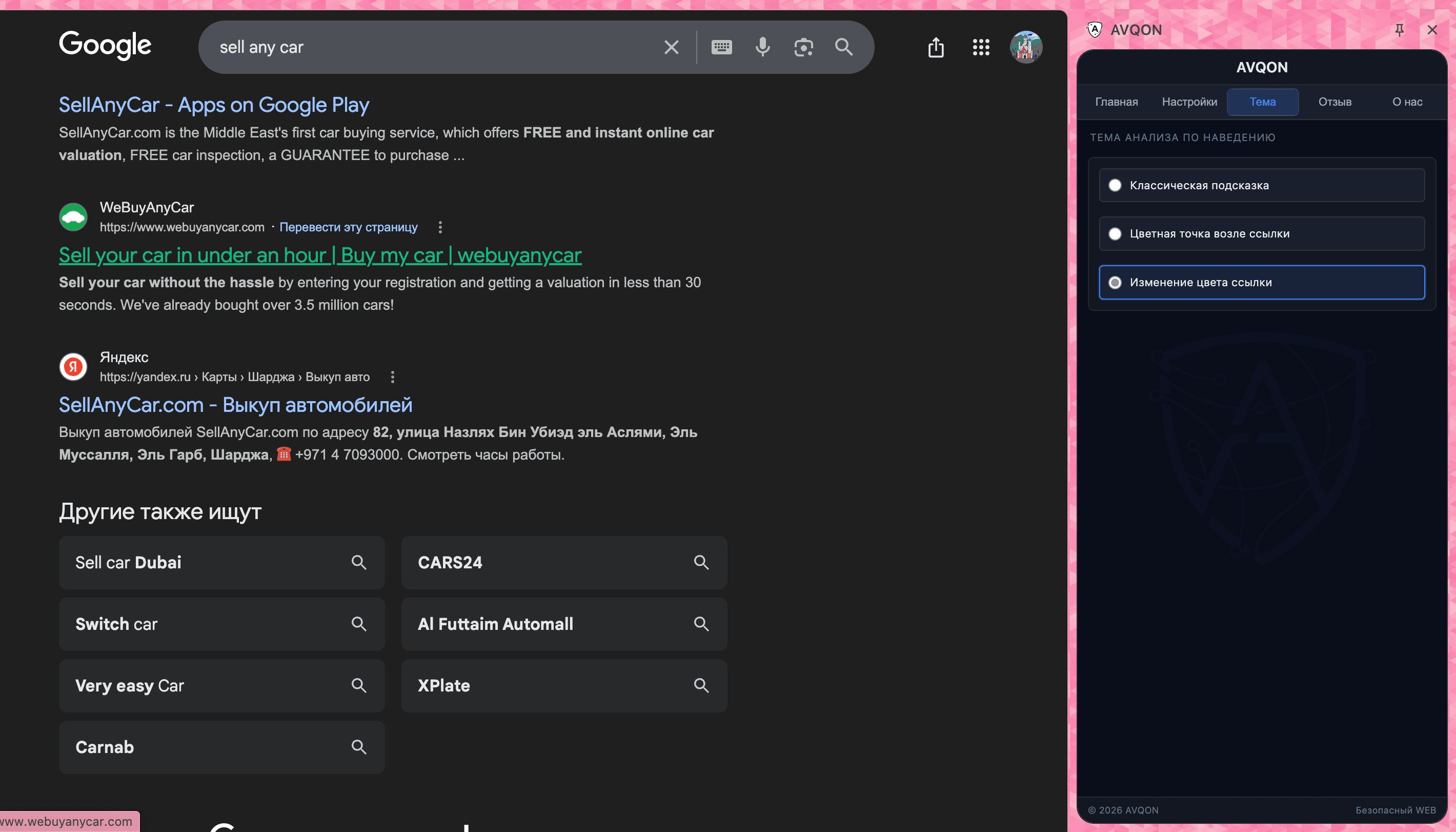This screenshot has width=1456, height=832.
Task: Clear the search query with the X icon
Action: 671,47
